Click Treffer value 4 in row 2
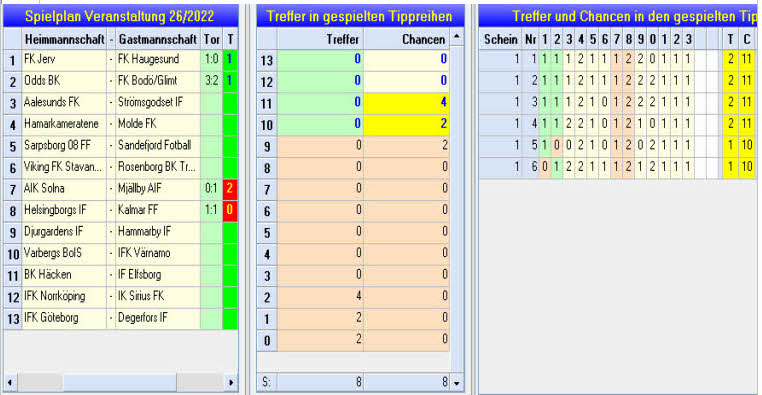Viewport: 762px width, 395px height. point(321,296)
